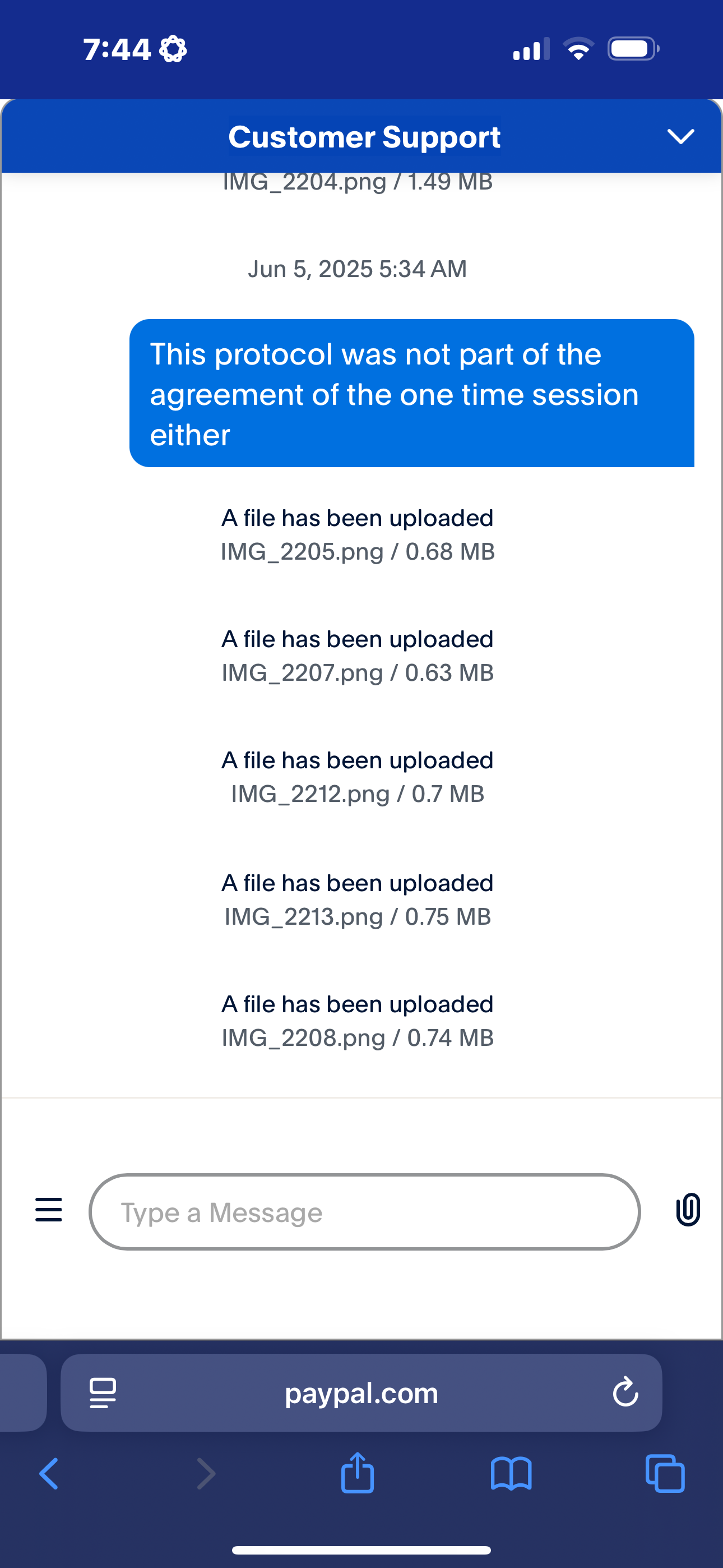This screenshot has width=723, height=1568.
Task: Go back to previous page
Action: coord(49,1474)
